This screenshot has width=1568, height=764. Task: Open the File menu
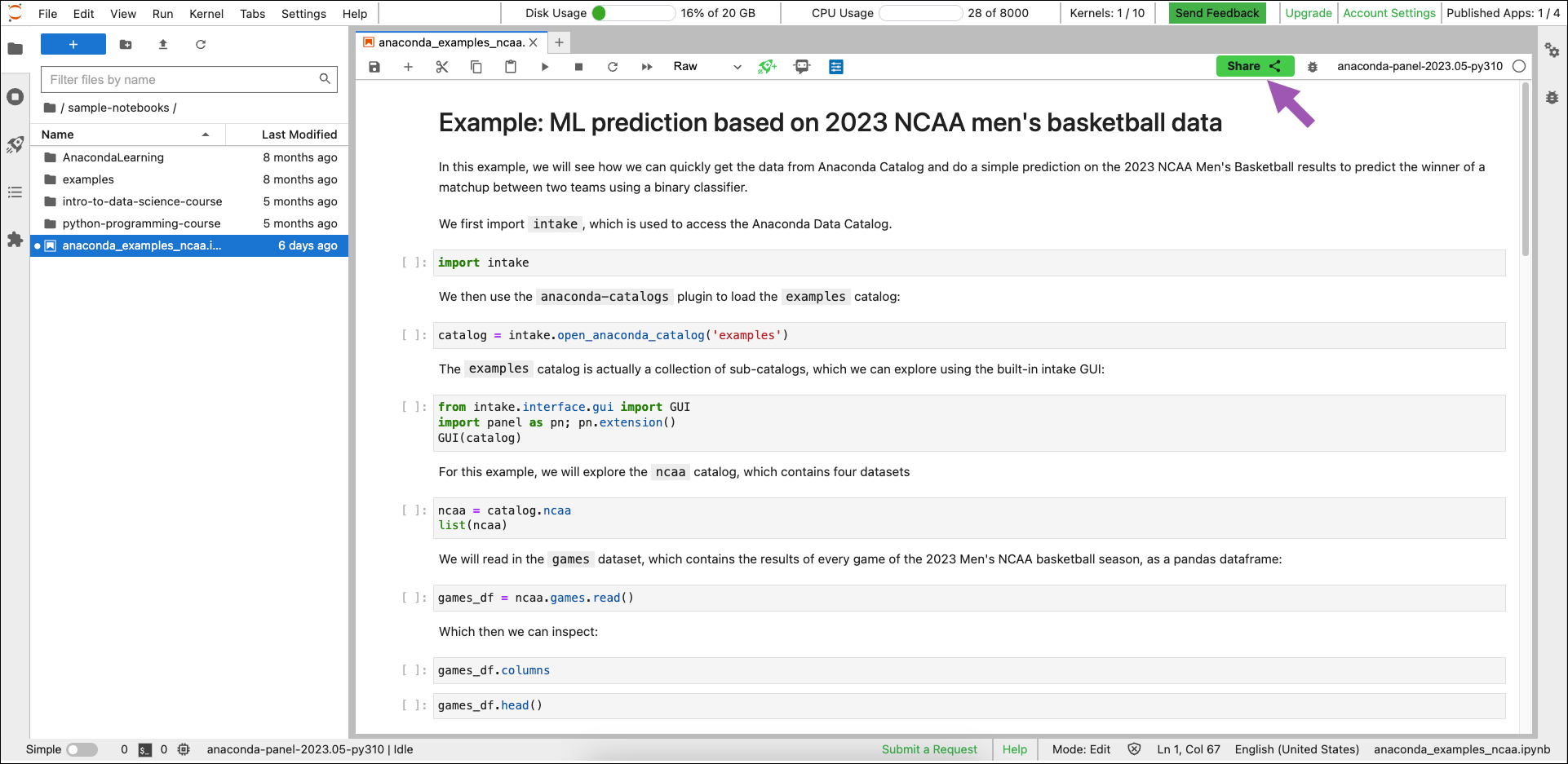click(x=48, y=14)
